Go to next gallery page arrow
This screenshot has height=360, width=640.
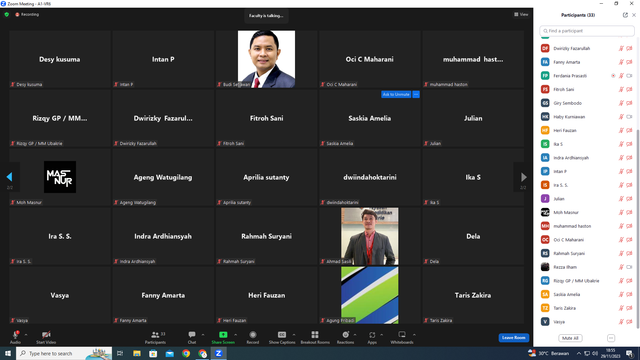[x=524, y=177]
